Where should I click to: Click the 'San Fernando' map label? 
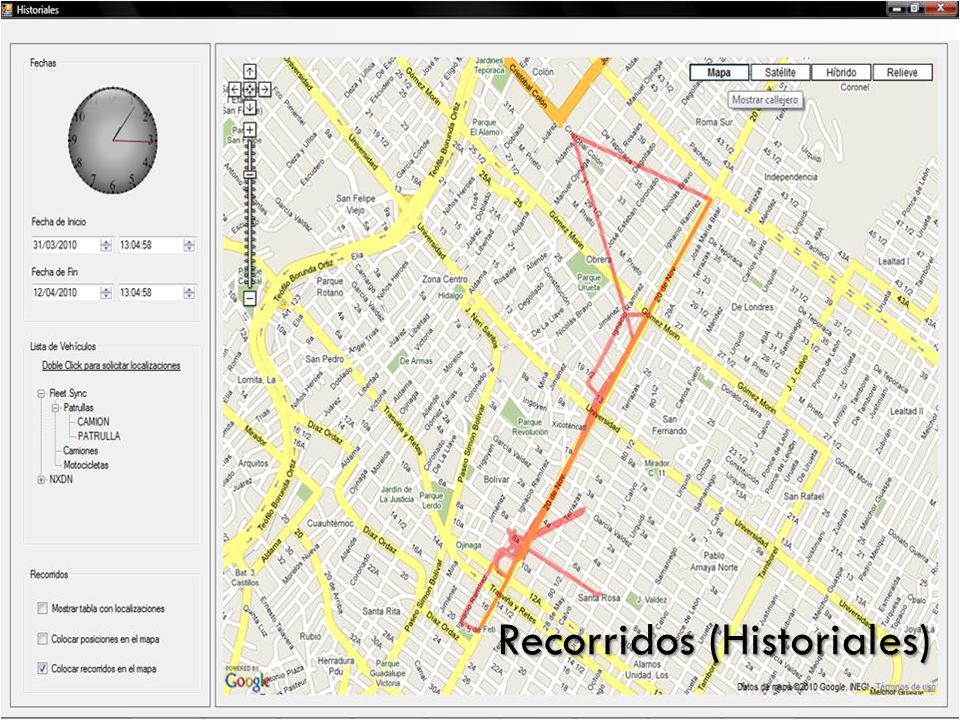669,425
